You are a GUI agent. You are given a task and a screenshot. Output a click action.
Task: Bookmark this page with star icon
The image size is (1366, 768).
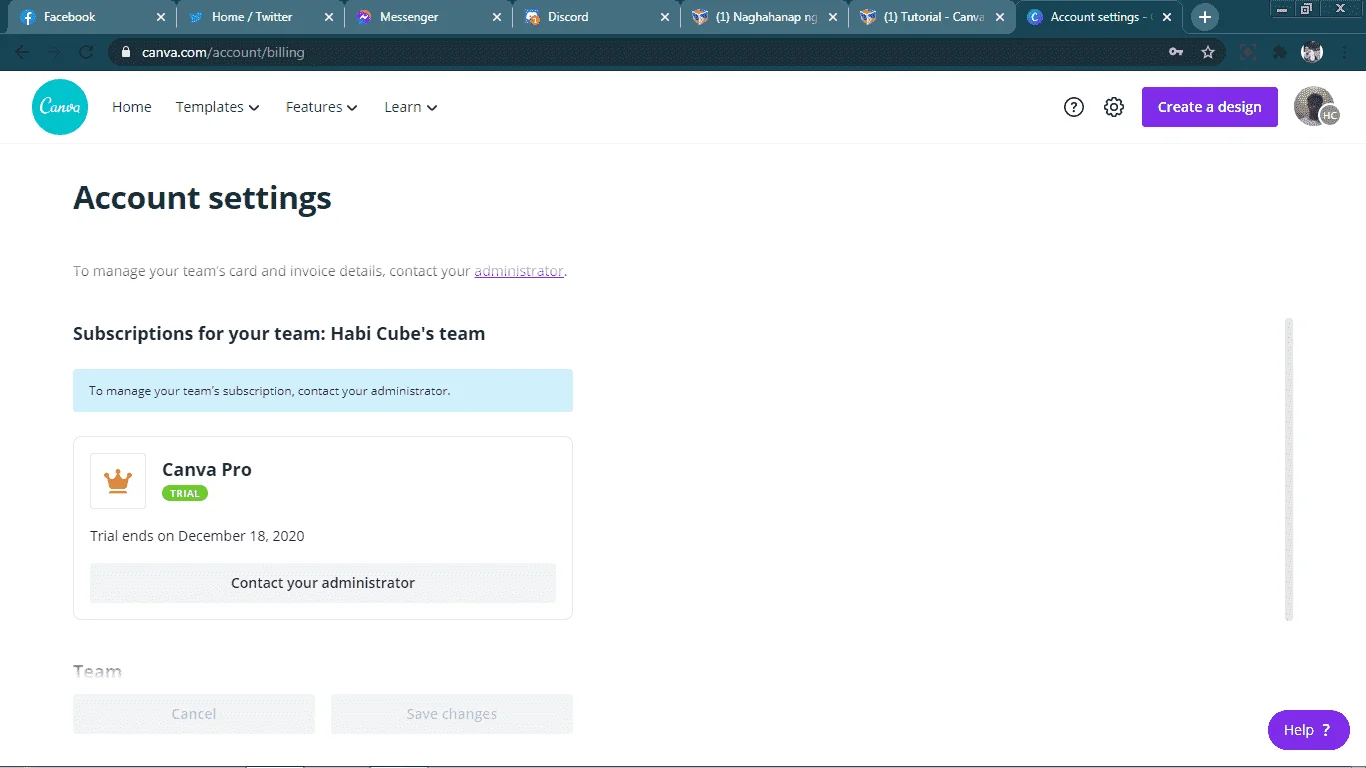pyautogui.click(x=1208, y=52)
